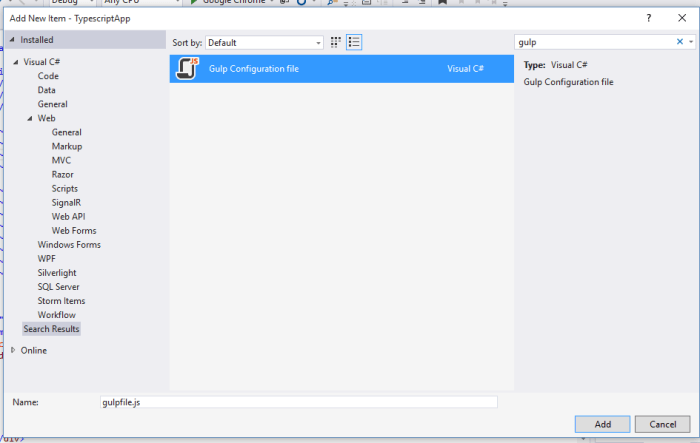700x443 pixels.
Task: Select Data category in tree
Action: click(46, 90)
